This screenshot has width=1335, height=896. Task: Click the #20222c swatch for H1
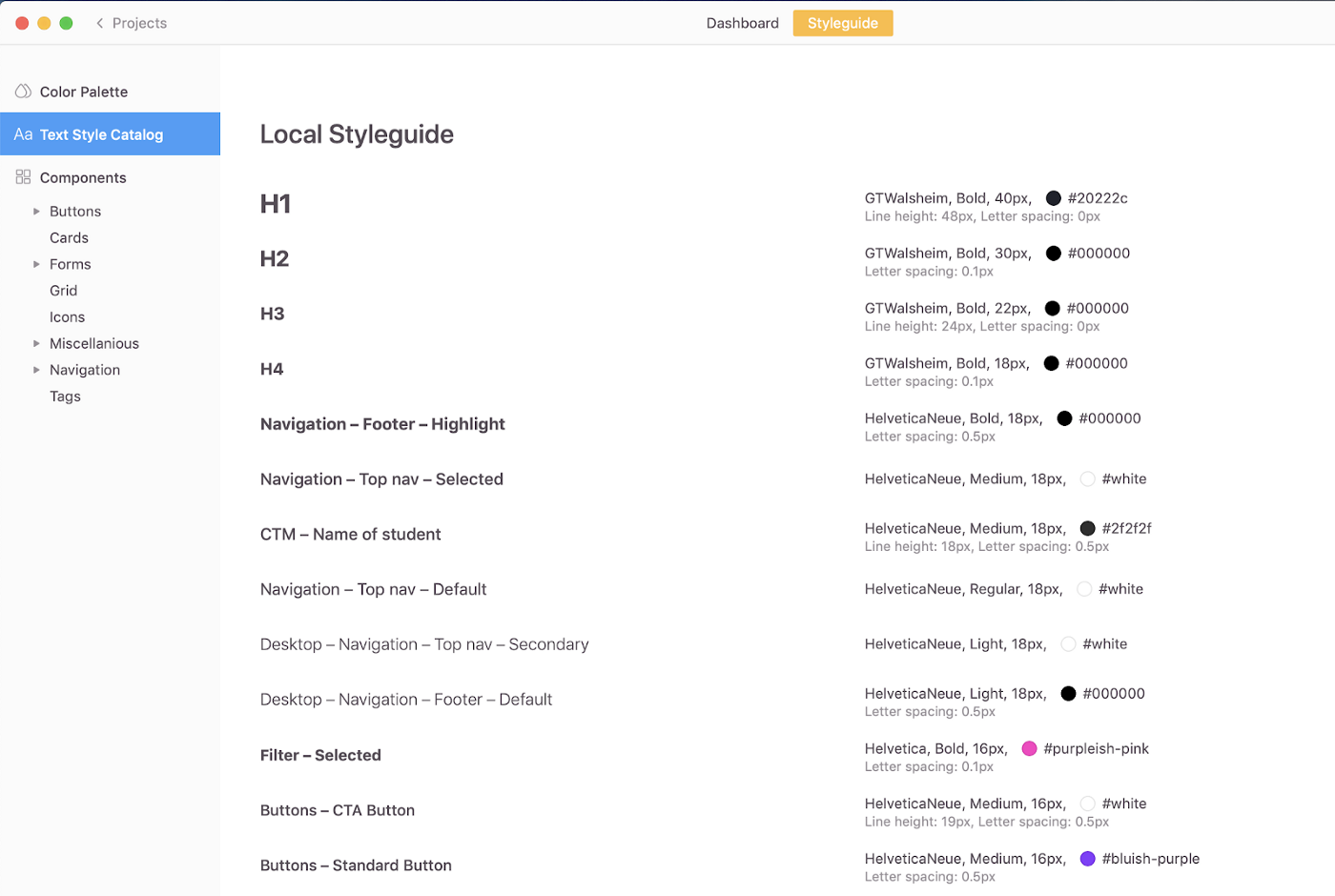tap(1053, 198)
